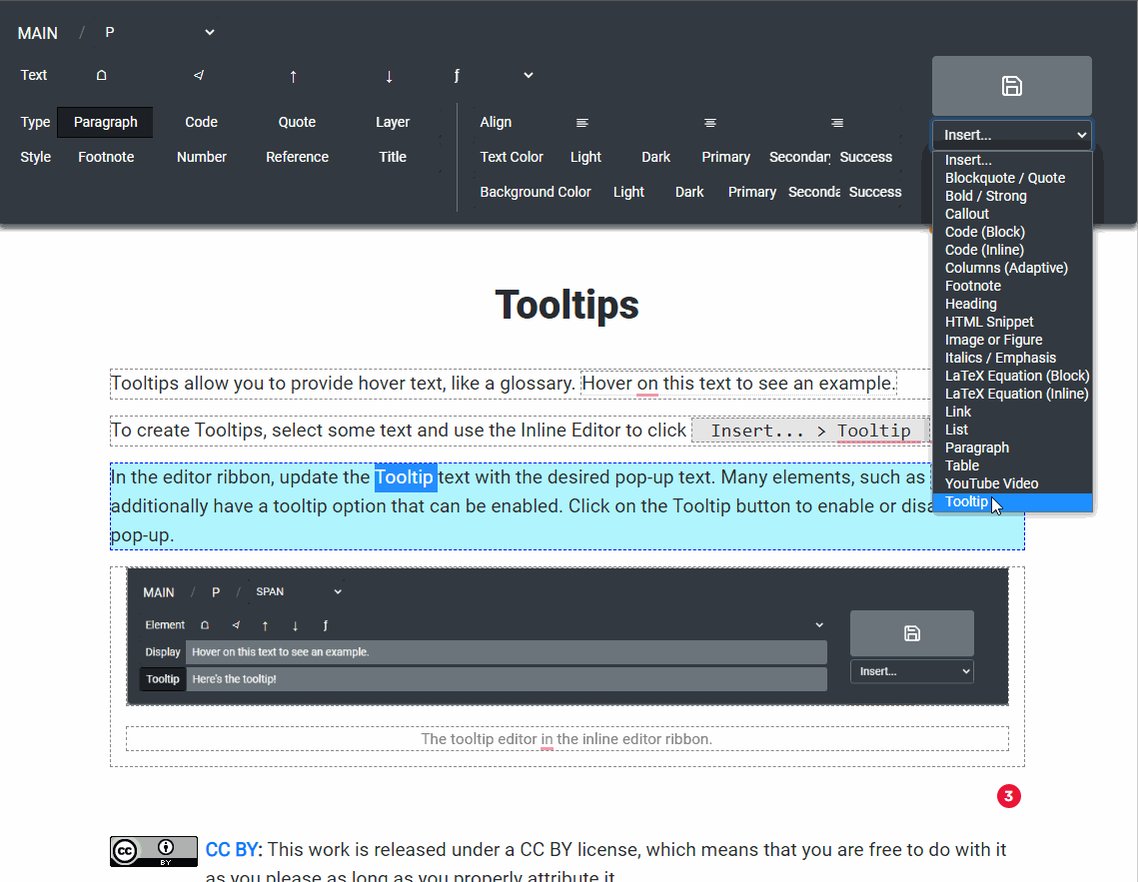Click the paper-plane arrow icon in the Text row
Viewport: 1138px width, 882px height.
click(x=199, y=75)
